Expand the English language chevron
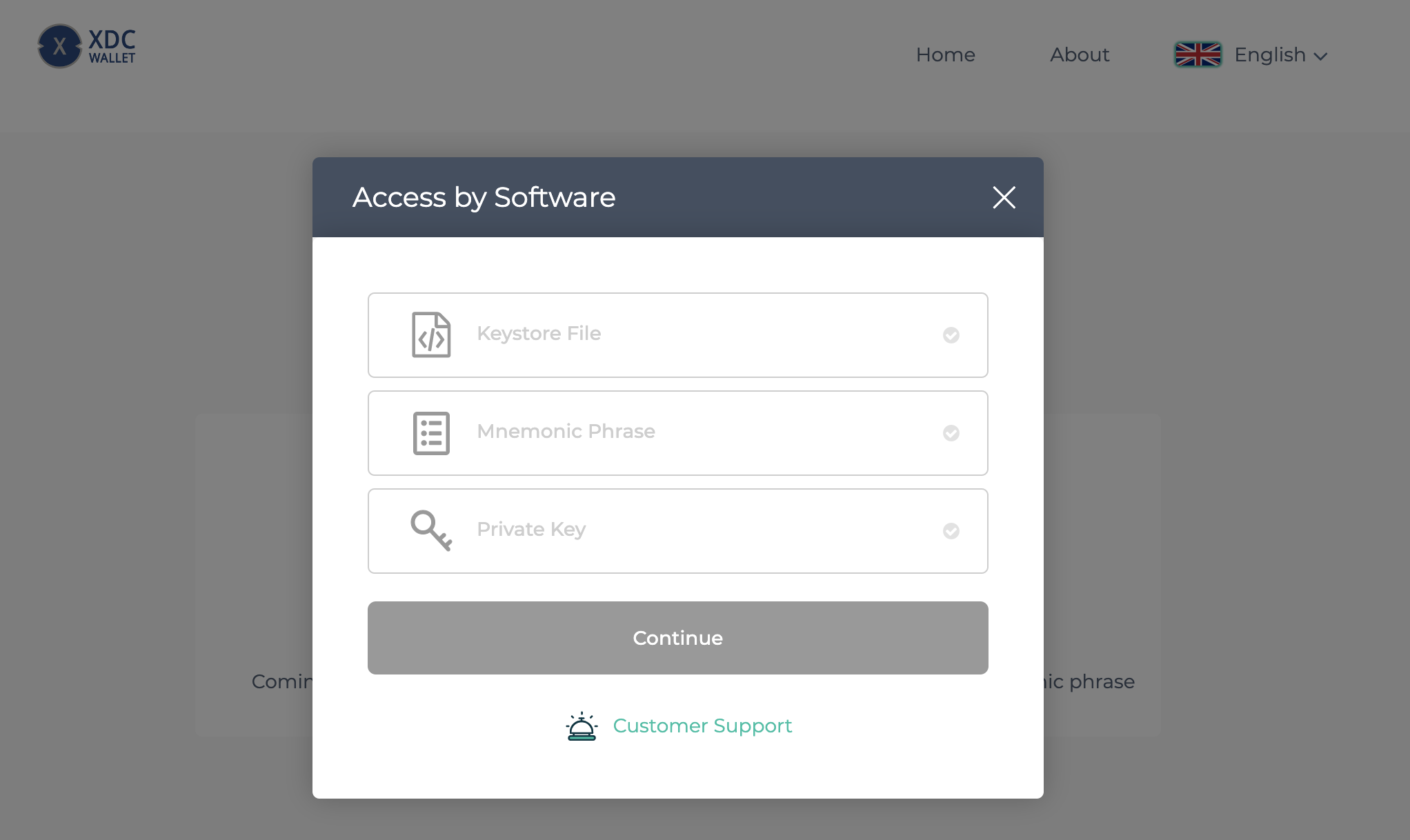Screen dimensions: 1410x840 1320,57
